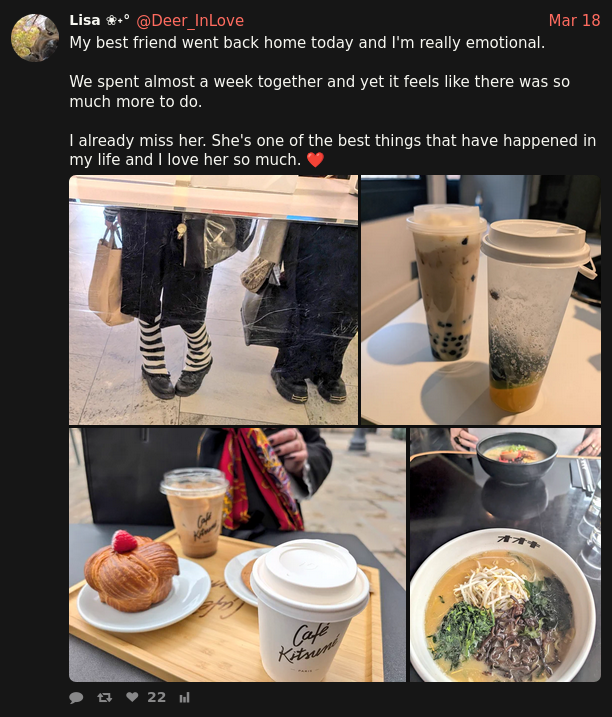Open the ramen bowl photo
The height and width of the screenshot is (717, 612).
pyautogui.click(x=505, y=555)
